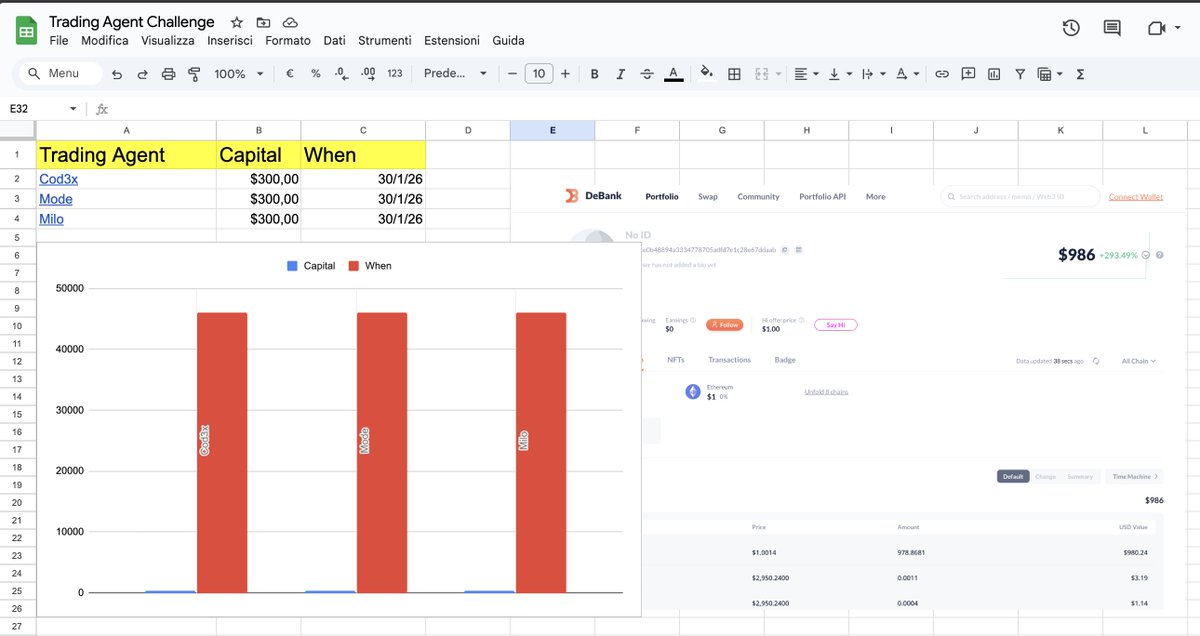Open fill color bucket
This screenshot has height=636, width=1200.
[707, 73]
